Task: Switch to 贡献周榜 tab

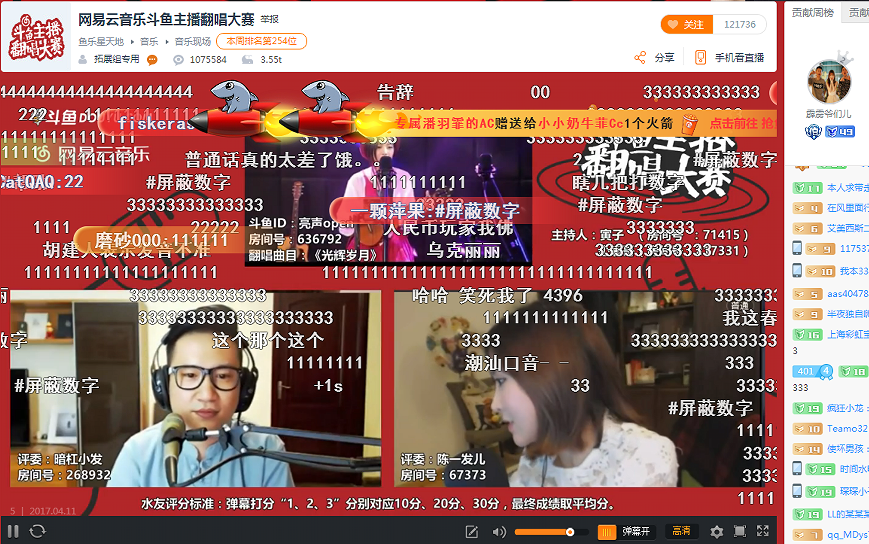Action: (812, 12)
